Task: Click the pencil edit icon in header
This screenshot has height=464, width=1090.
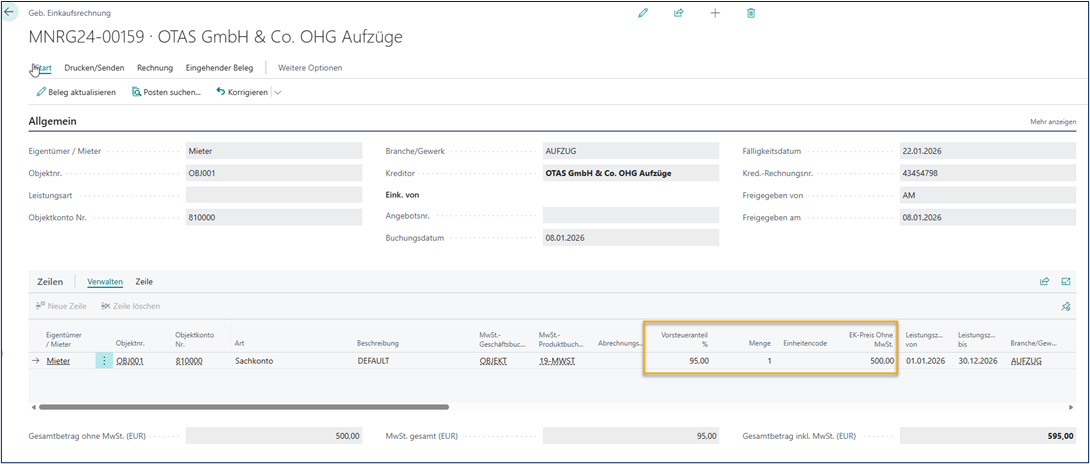Action: pyautogui.click(x=643, y=13)
